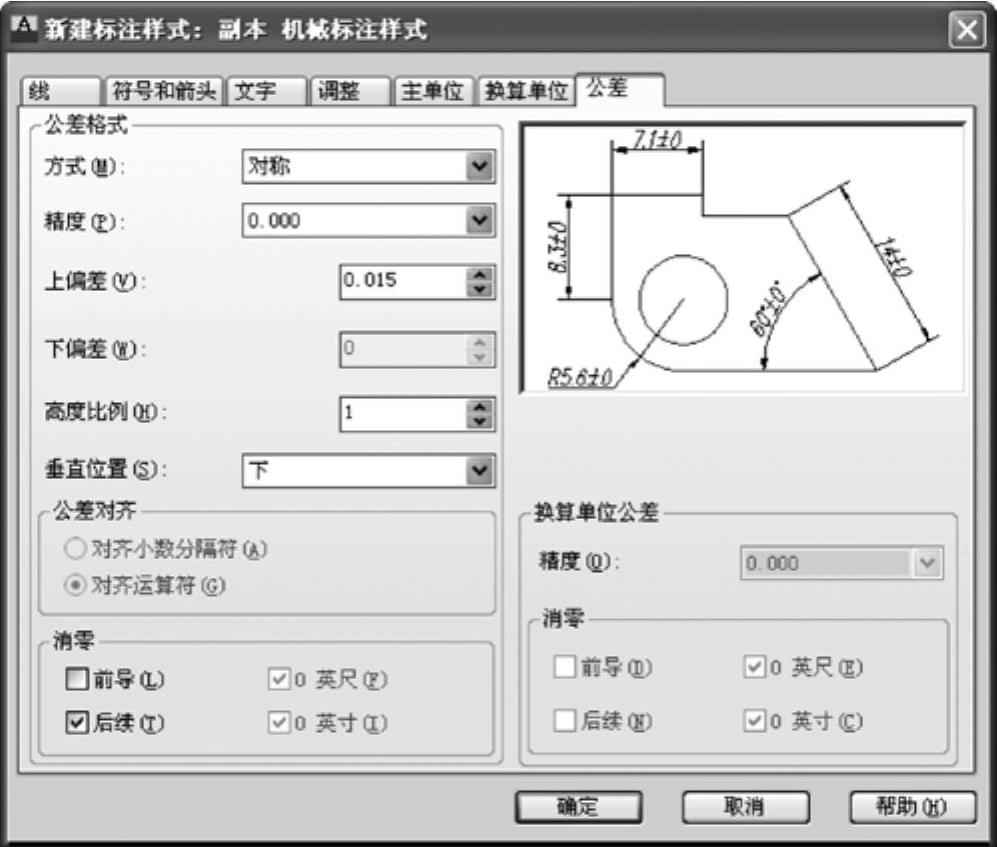The image size is (997, 847).
Task: Open the 符号和箭头 tab
Action: (x=164, y=91)
